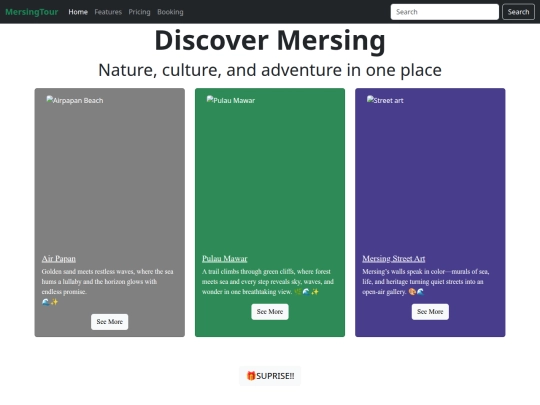The image size is (540, 405).
Task: Open the Pricing nav link
Action: (x=139, y=12)
